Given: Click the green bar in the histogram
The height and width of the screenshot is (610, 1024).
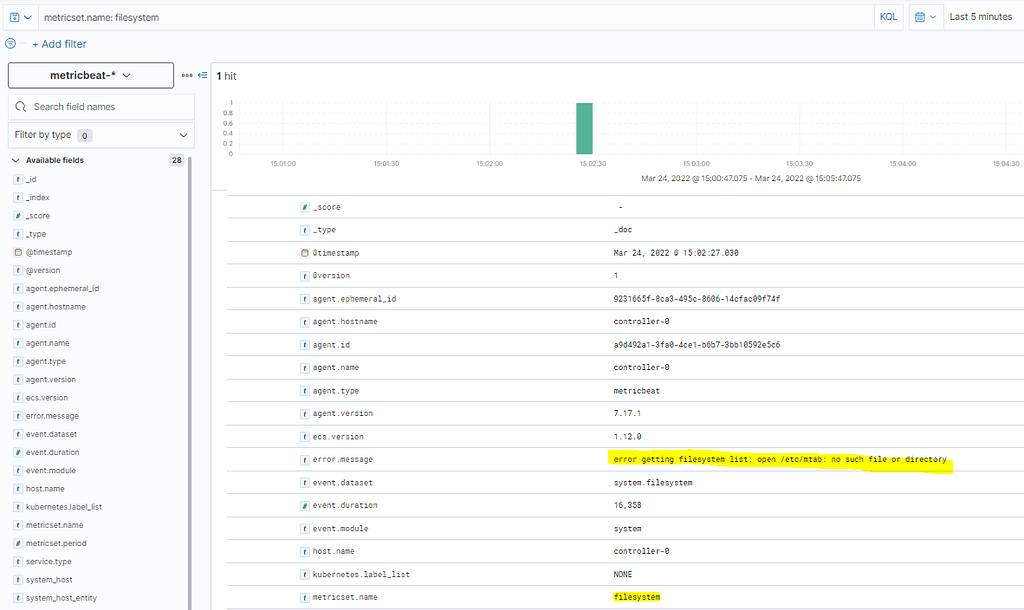Looking at the screenshot, I should (x=585, y=128).
